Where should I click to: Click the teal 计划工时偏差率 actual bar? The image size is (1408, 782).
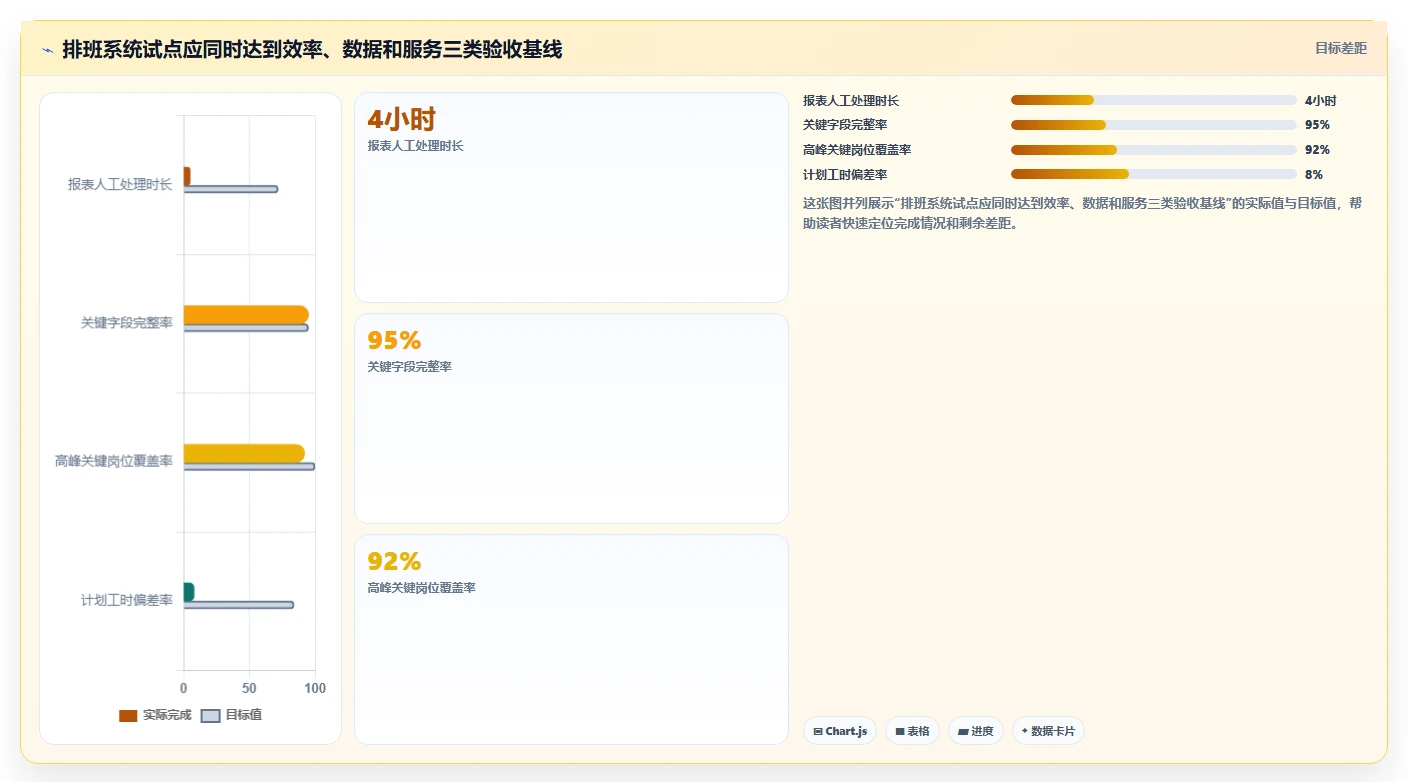[x=189, y=592]
